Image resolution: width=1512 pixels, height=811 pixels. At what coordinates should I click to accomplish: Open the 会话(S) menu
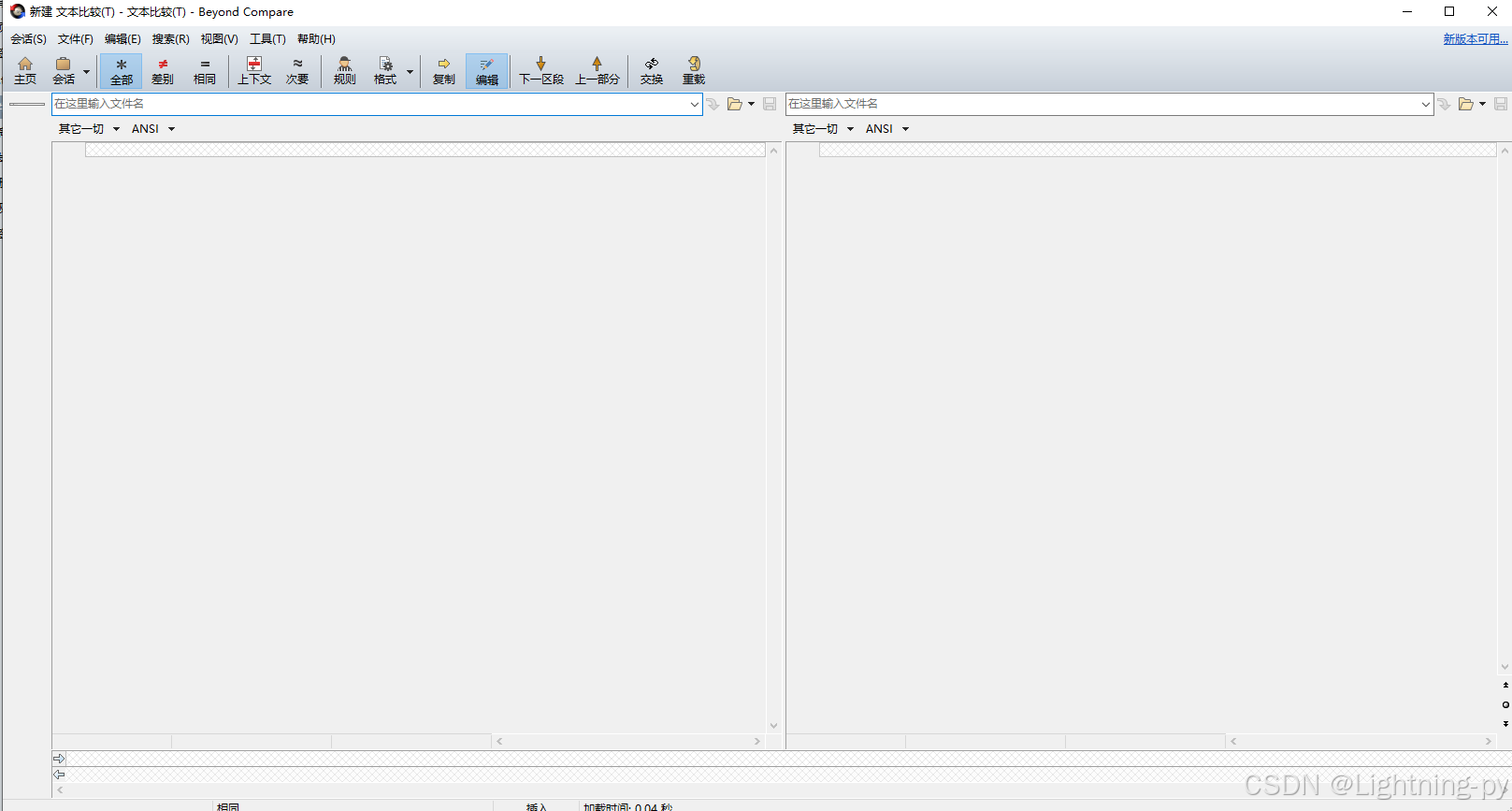coord(28,39)
